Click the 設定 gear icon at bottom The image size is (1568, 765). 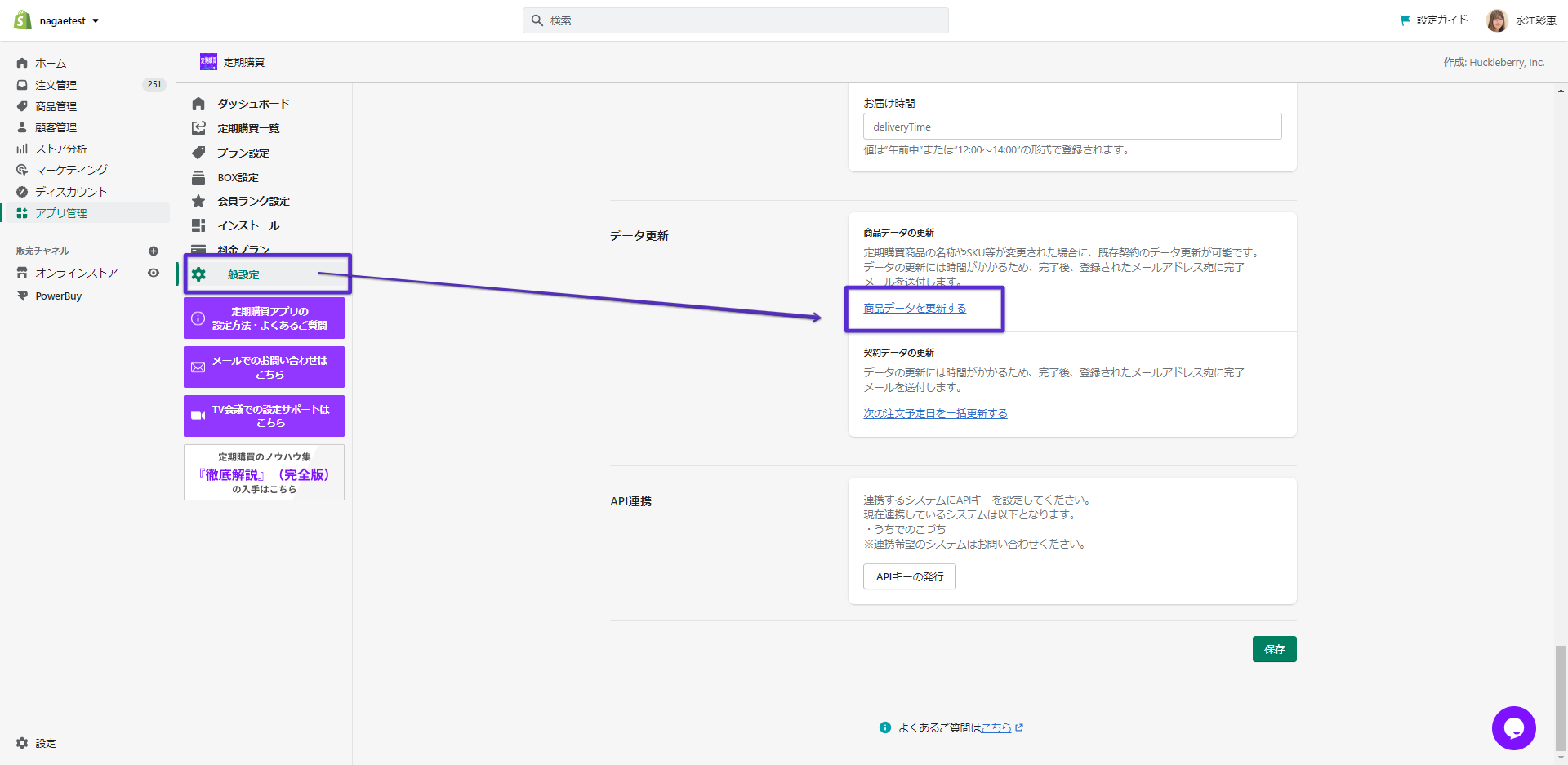pyautogui.click(x=22, y=743)
